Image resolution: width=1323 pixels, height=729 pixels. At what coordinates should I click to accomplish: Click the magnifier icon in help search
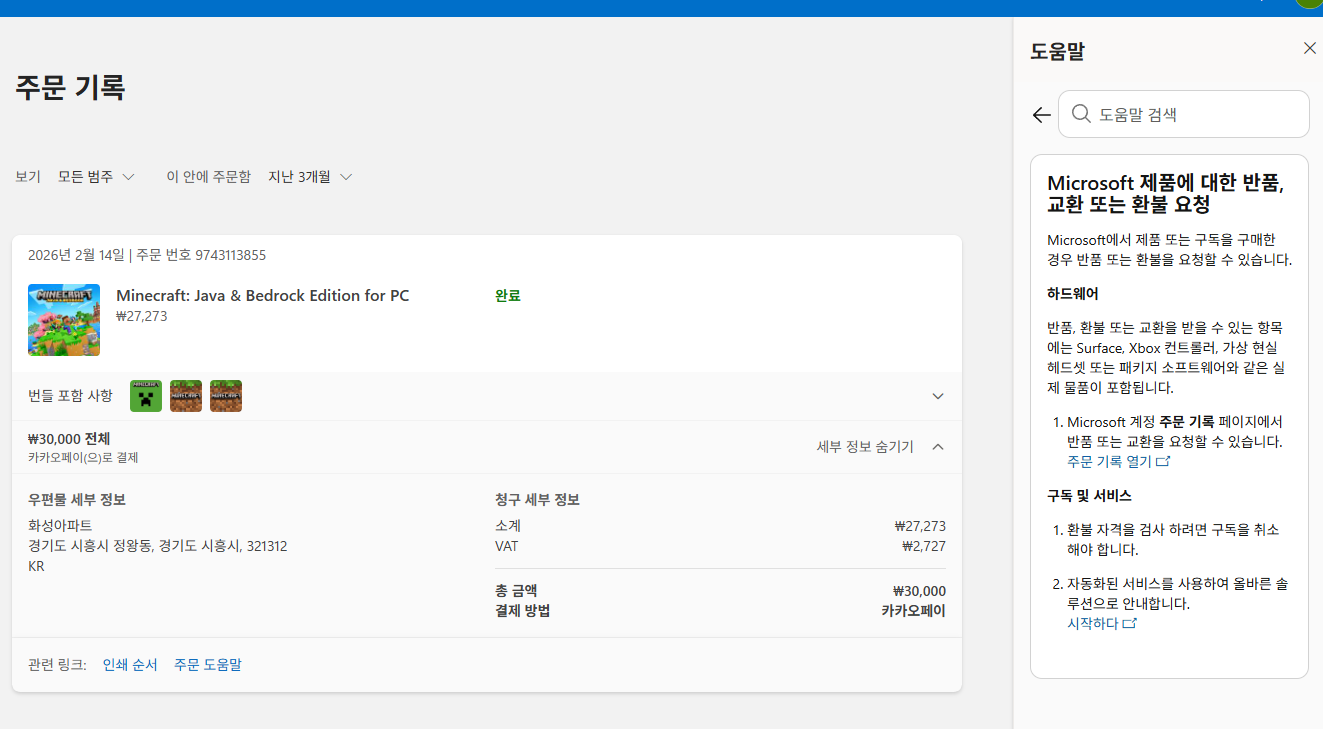1080,114
